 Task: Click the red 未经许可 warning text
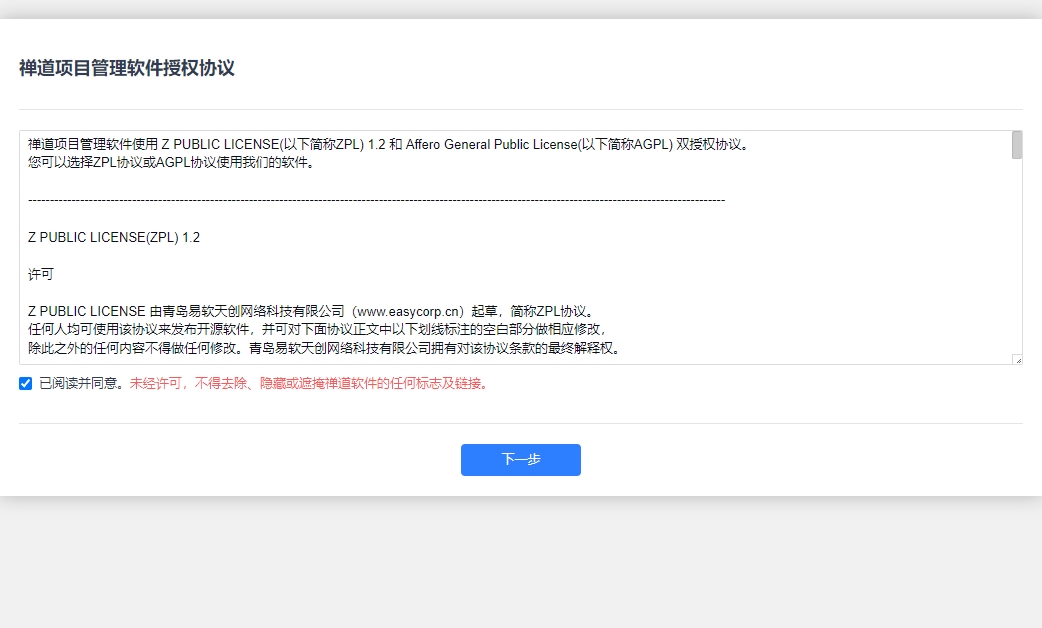(x=310, y=383)
